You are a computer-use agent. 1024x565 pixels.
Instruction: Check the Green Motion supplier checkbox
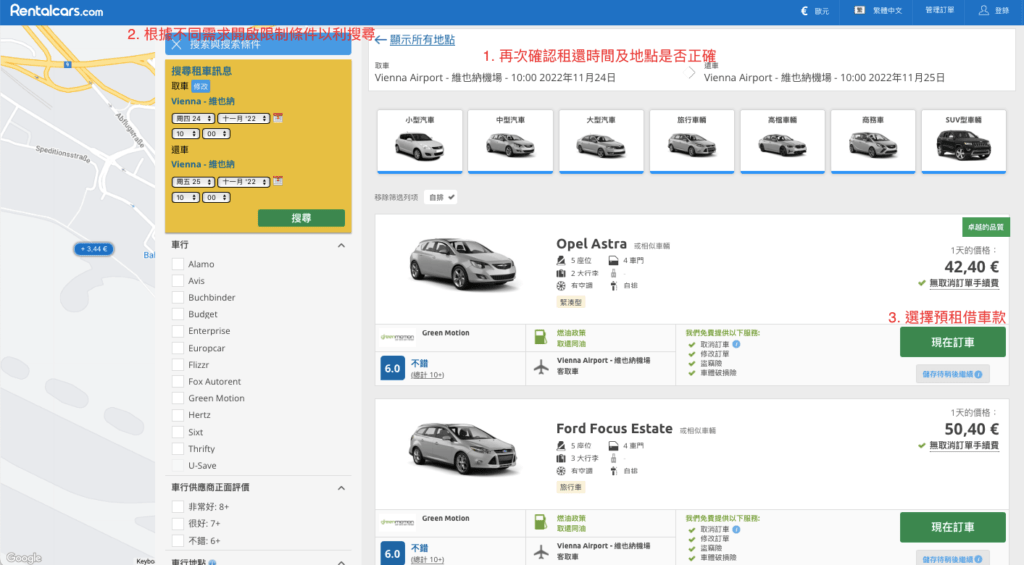click(x=178, y=398)
